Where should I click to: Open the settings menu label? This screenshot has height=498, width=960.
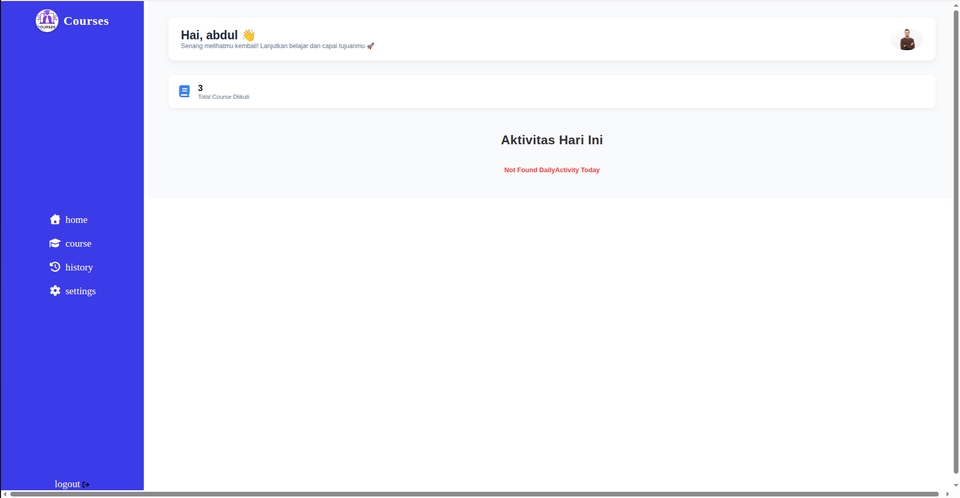[x=80, y=292]
